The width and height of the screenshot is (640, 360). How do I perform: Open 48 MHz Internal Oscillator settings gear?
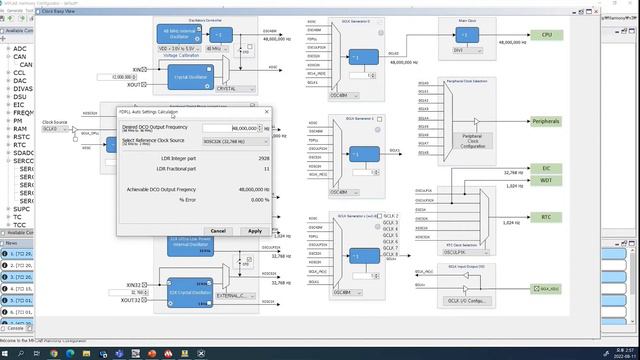tap(197, 39)
